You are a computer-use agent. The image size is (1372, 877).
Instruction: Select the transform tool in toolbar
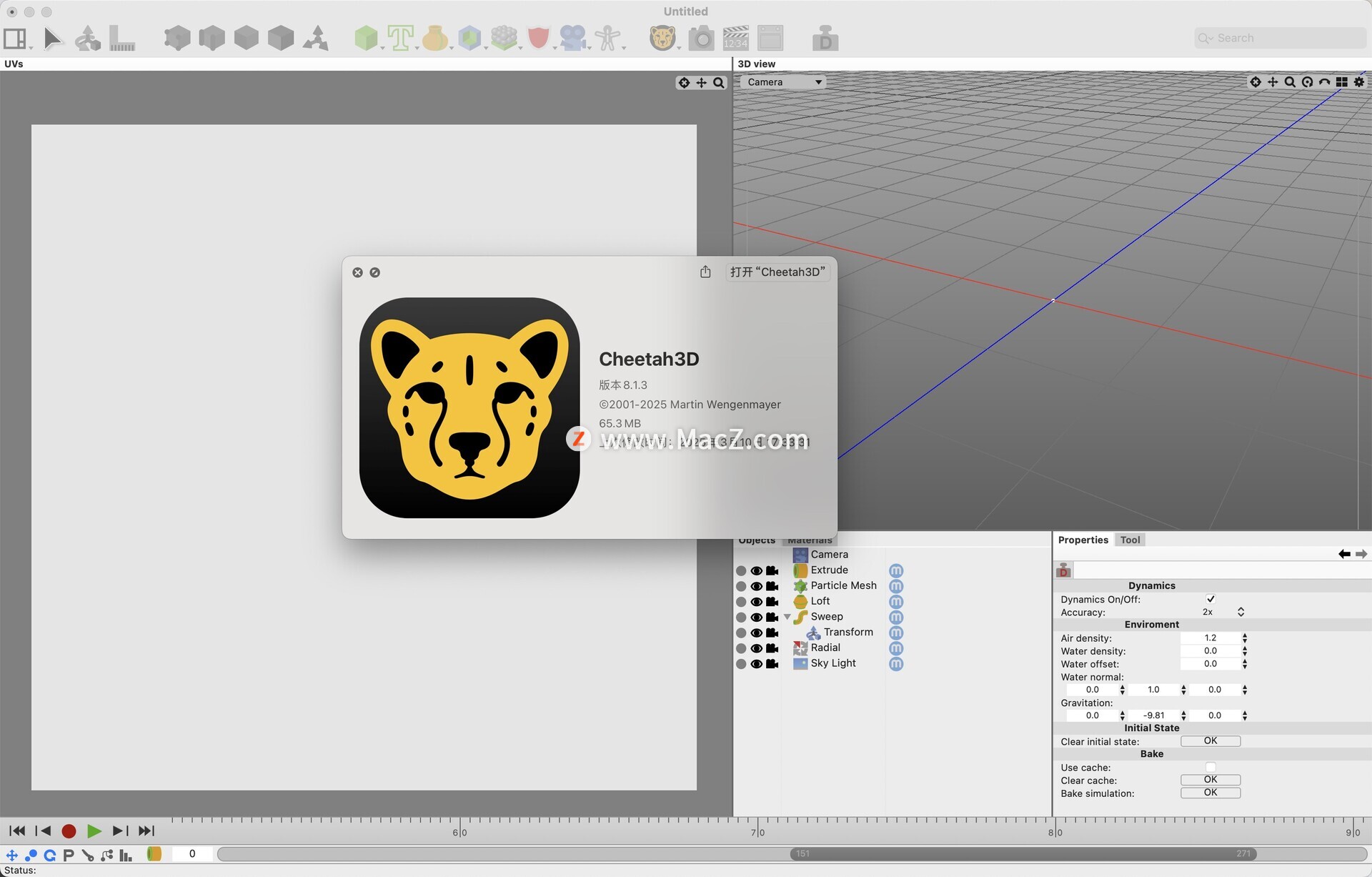[88, 38]
